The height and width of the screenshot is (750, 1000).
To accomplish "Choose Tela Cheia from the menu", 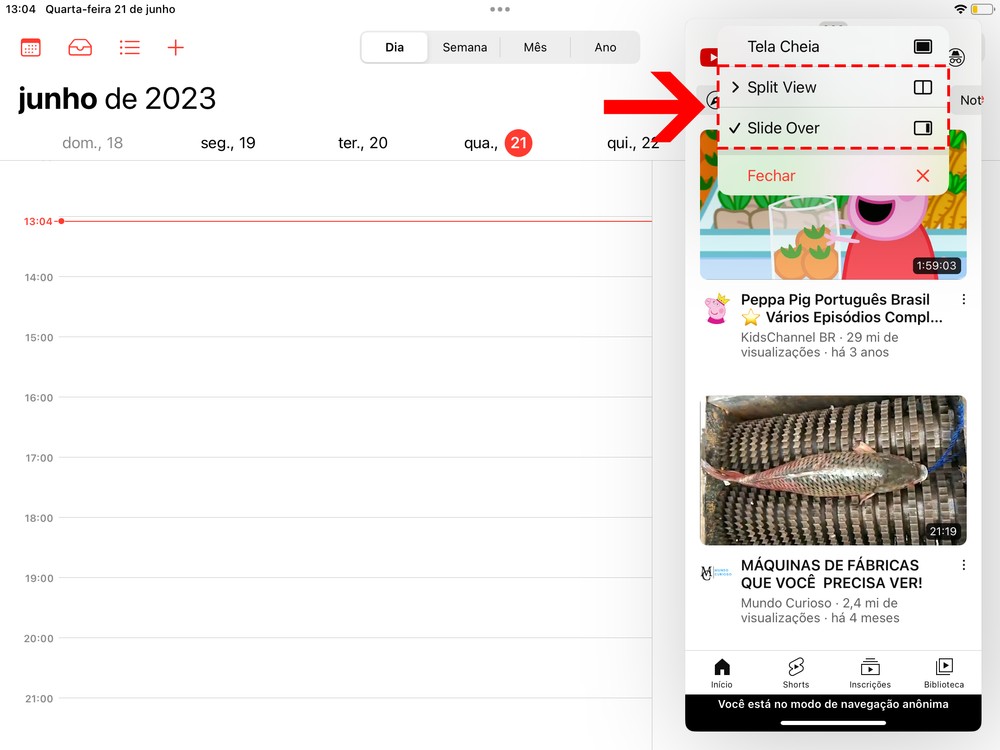I will (x=832, y=46).
